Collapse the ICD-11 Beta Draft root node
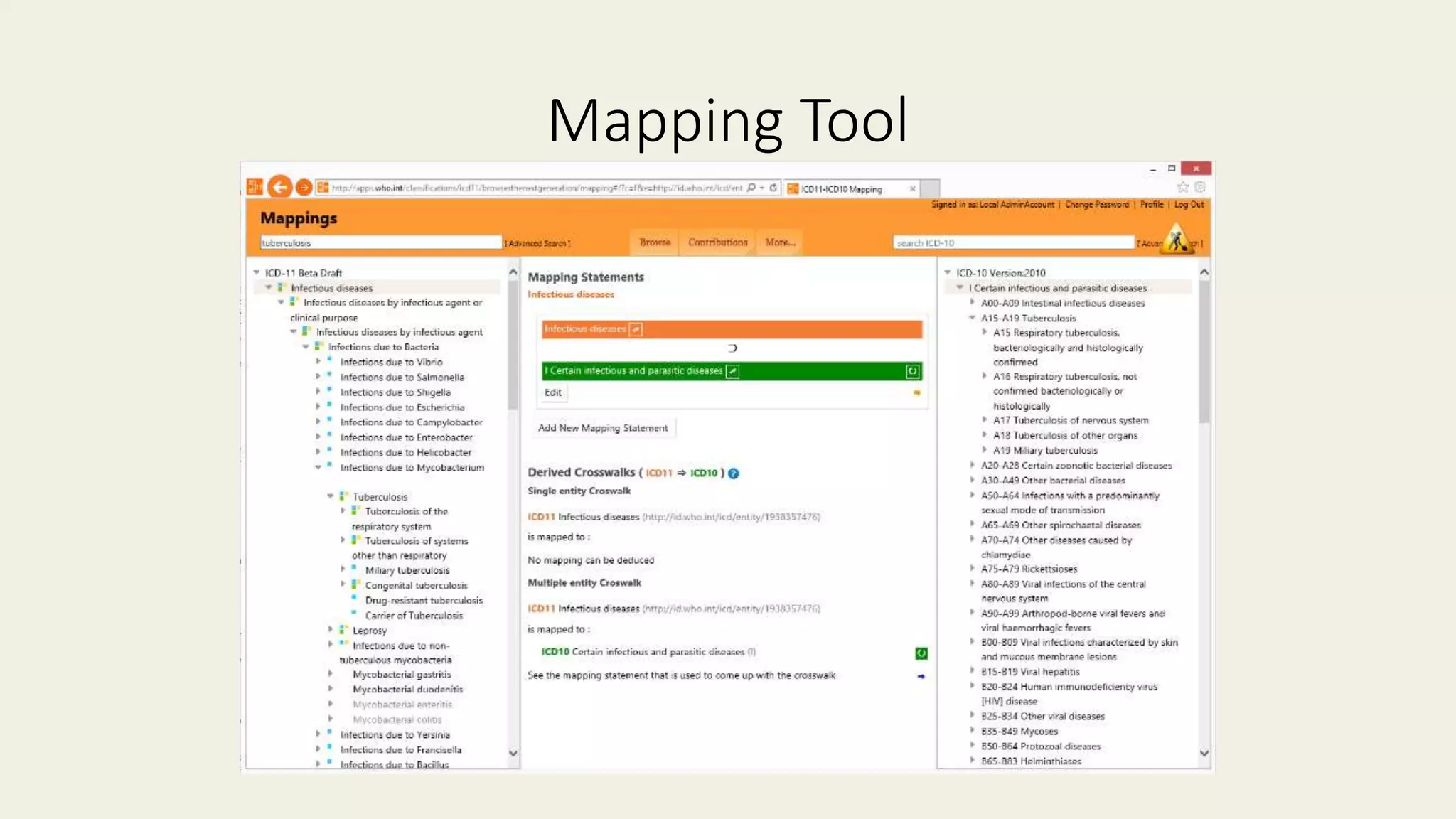The width and height of the screenshot is (1456, 819). coord(257,273)
